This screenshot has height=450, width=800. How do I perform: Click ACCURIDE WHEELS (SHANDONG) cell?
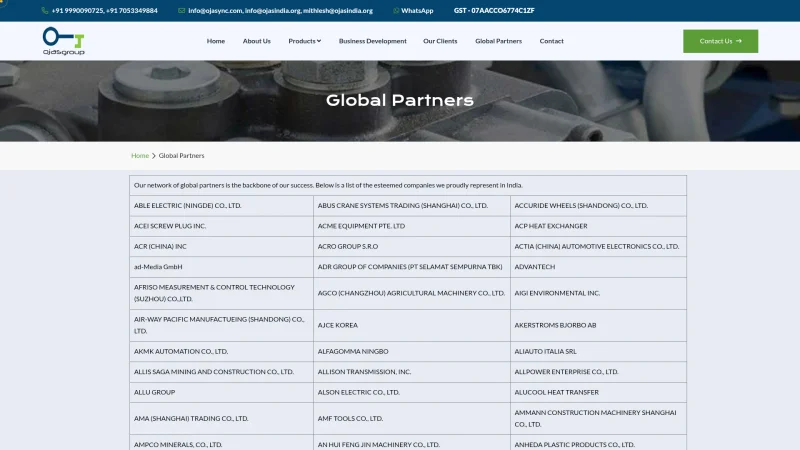click(598, 206)
